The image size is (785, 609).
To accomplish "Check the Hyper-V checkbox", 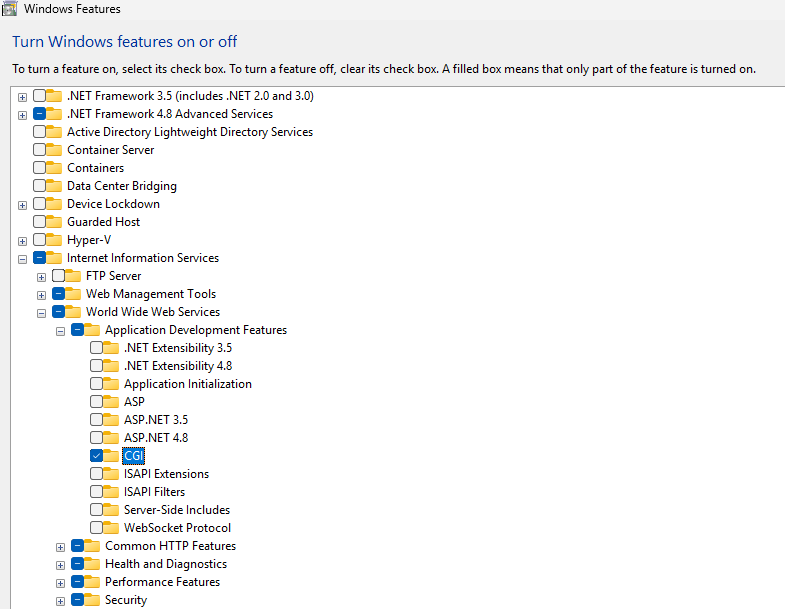I will coord(40,240).
